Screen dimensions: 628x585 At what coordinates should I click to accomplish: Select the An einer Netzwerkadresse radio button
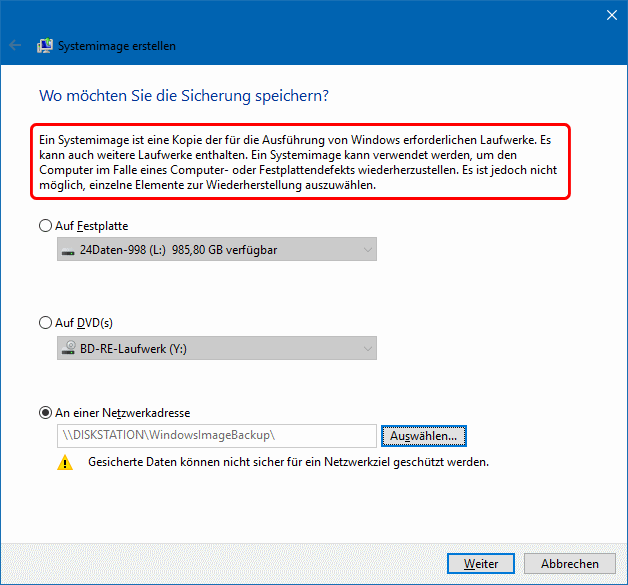[x=46, y=412]
